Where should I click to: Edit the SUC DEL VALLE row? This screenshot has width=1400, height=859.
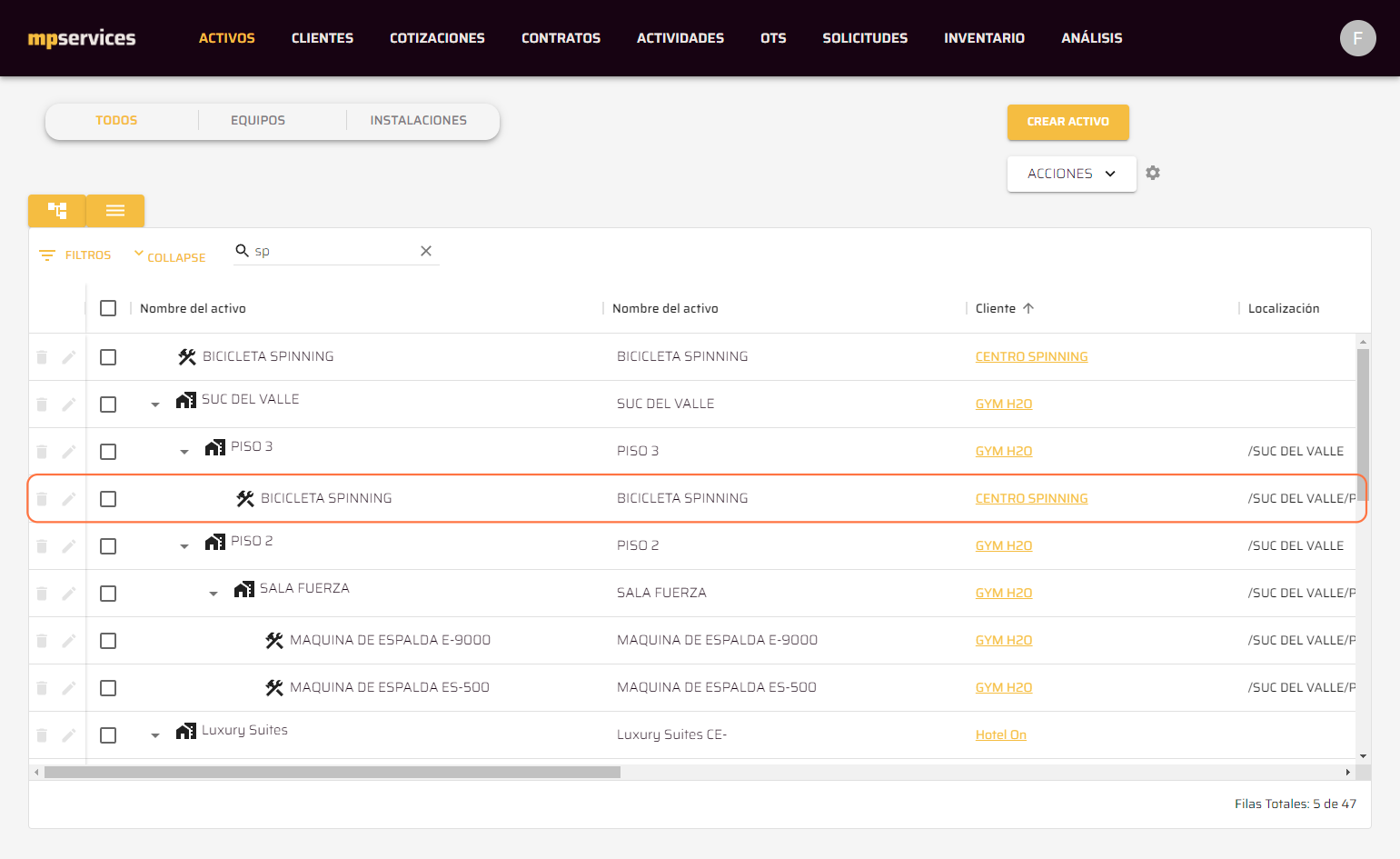(69, 405)
